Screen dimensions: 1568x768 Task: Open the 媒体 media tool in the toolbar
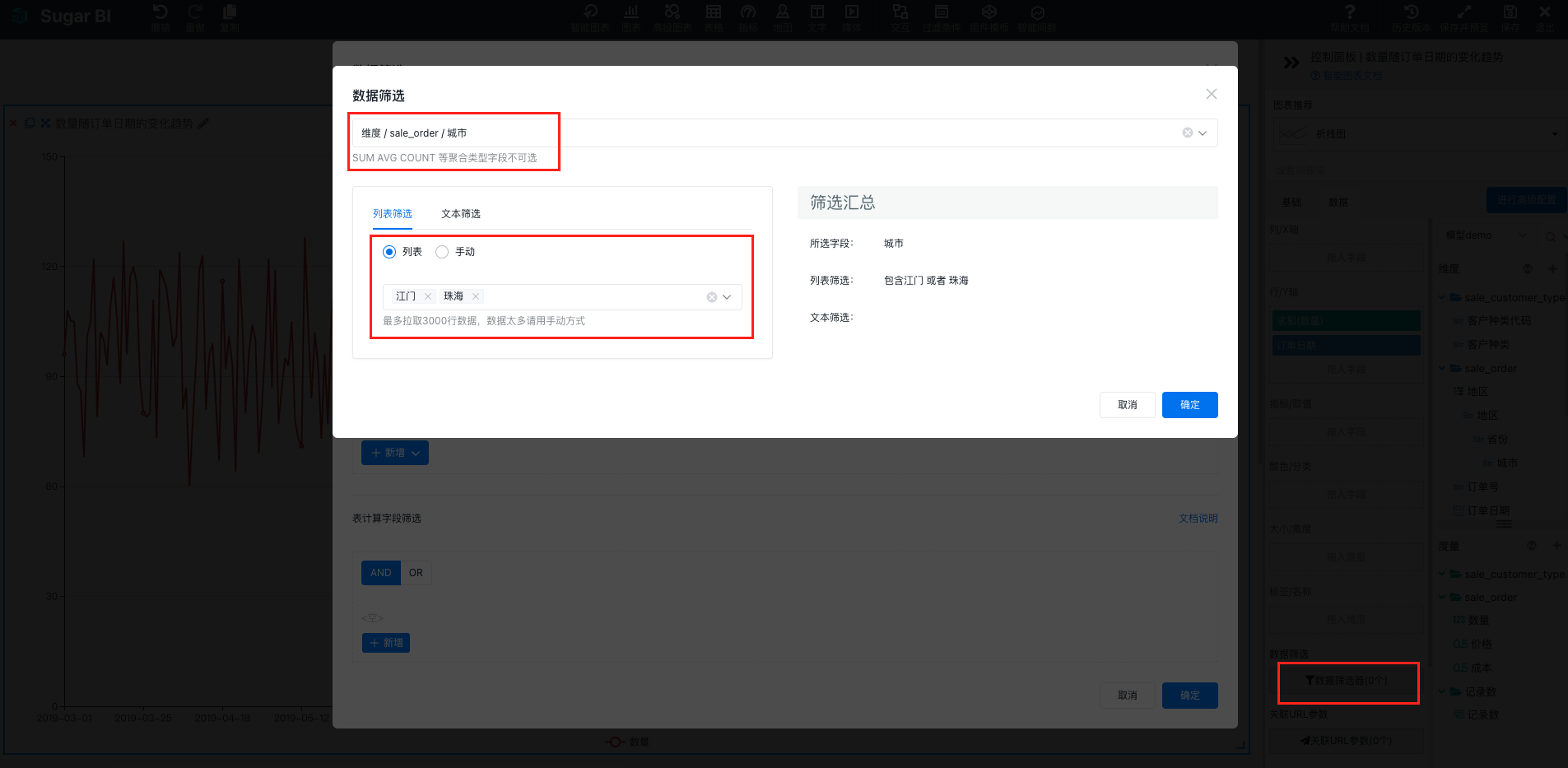tap(852, 17)
